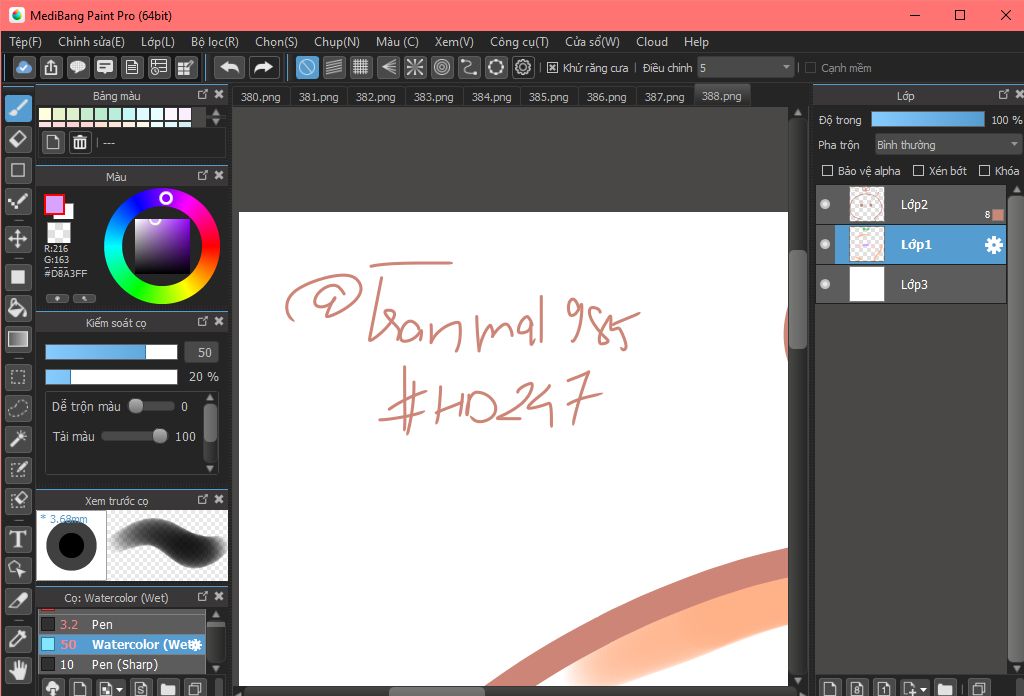Open the Tệp(F) menu

pyautogui.click(x=25, y=42)
